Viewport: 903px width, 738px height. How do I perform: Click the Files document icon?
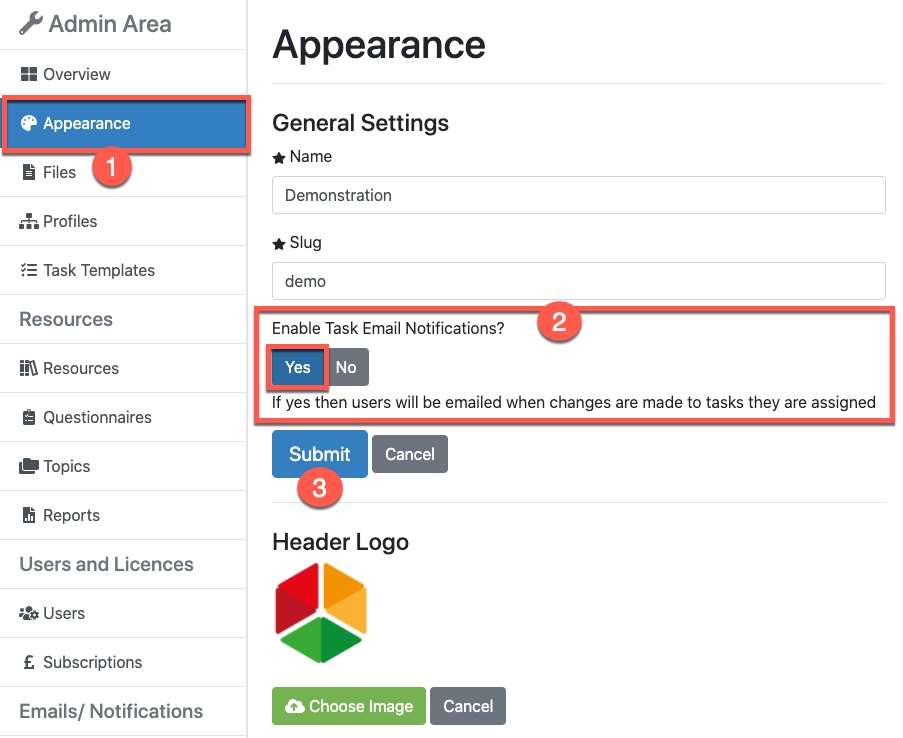click(x=28, y=172)
